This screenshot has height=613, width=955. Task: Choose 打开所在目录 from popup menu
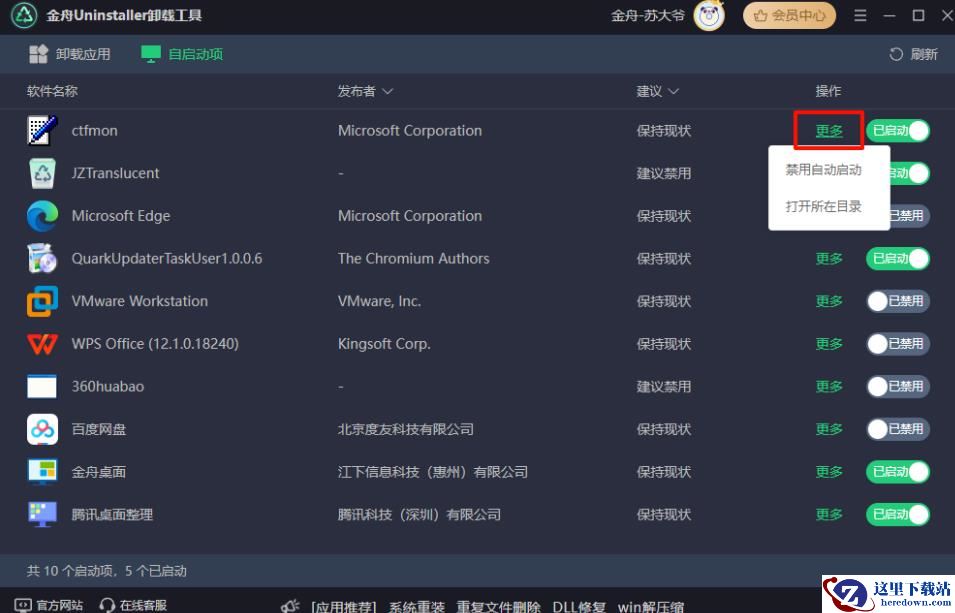(x=823, y=207)
